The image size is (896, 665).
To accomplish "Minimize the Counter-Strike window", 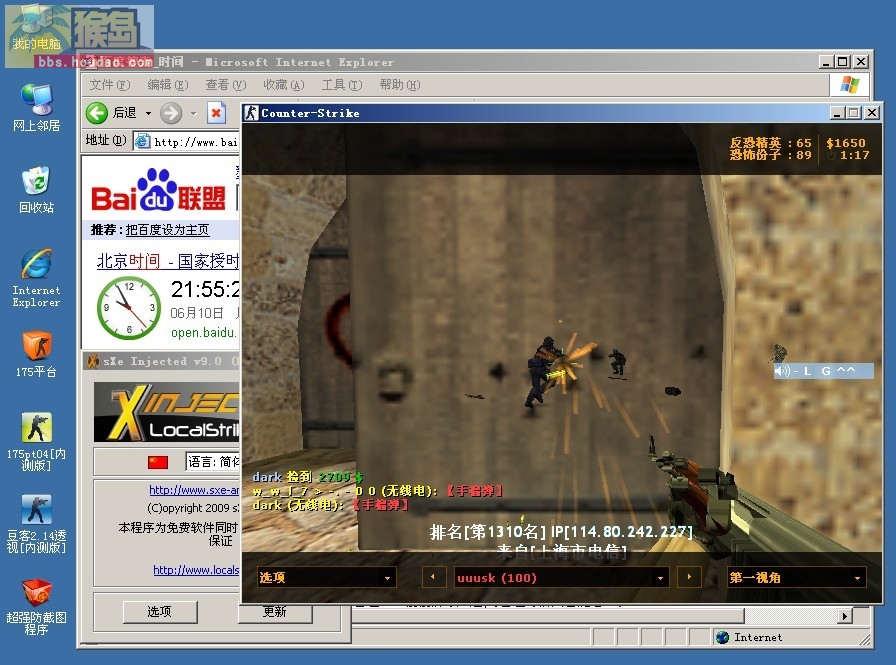I will [837, 113].
